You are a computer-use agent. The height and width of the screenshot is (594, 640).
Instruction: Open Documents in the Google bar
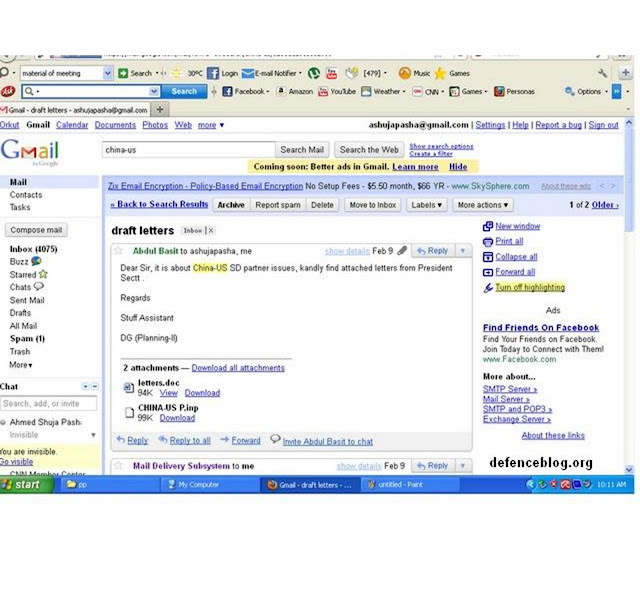point(115,125)
